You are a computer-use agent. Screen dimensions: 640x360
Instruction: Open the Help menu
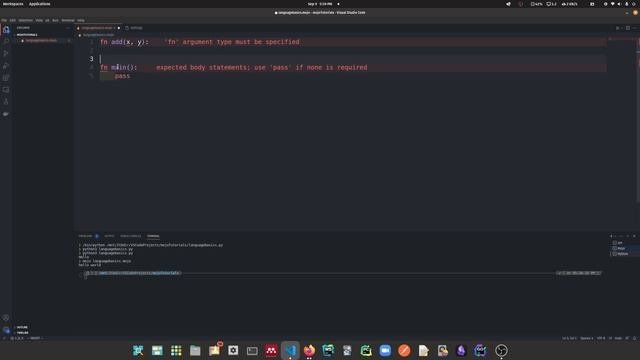(x=81, y=20)
